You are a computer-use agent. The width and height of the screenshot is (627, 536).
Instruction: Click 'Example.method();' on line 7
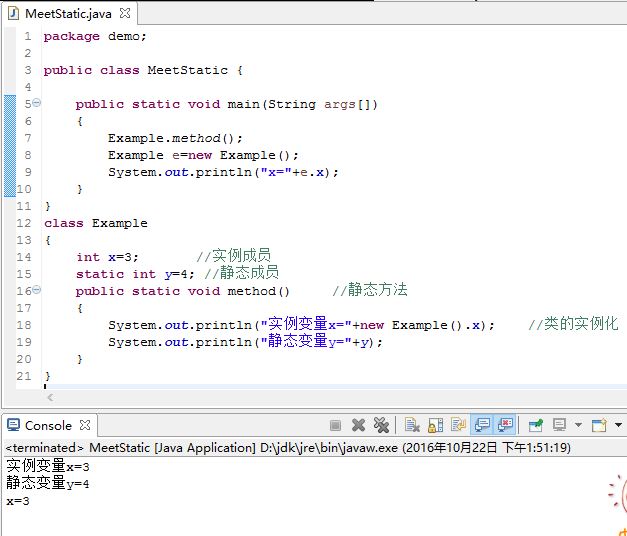pos(175,138)
